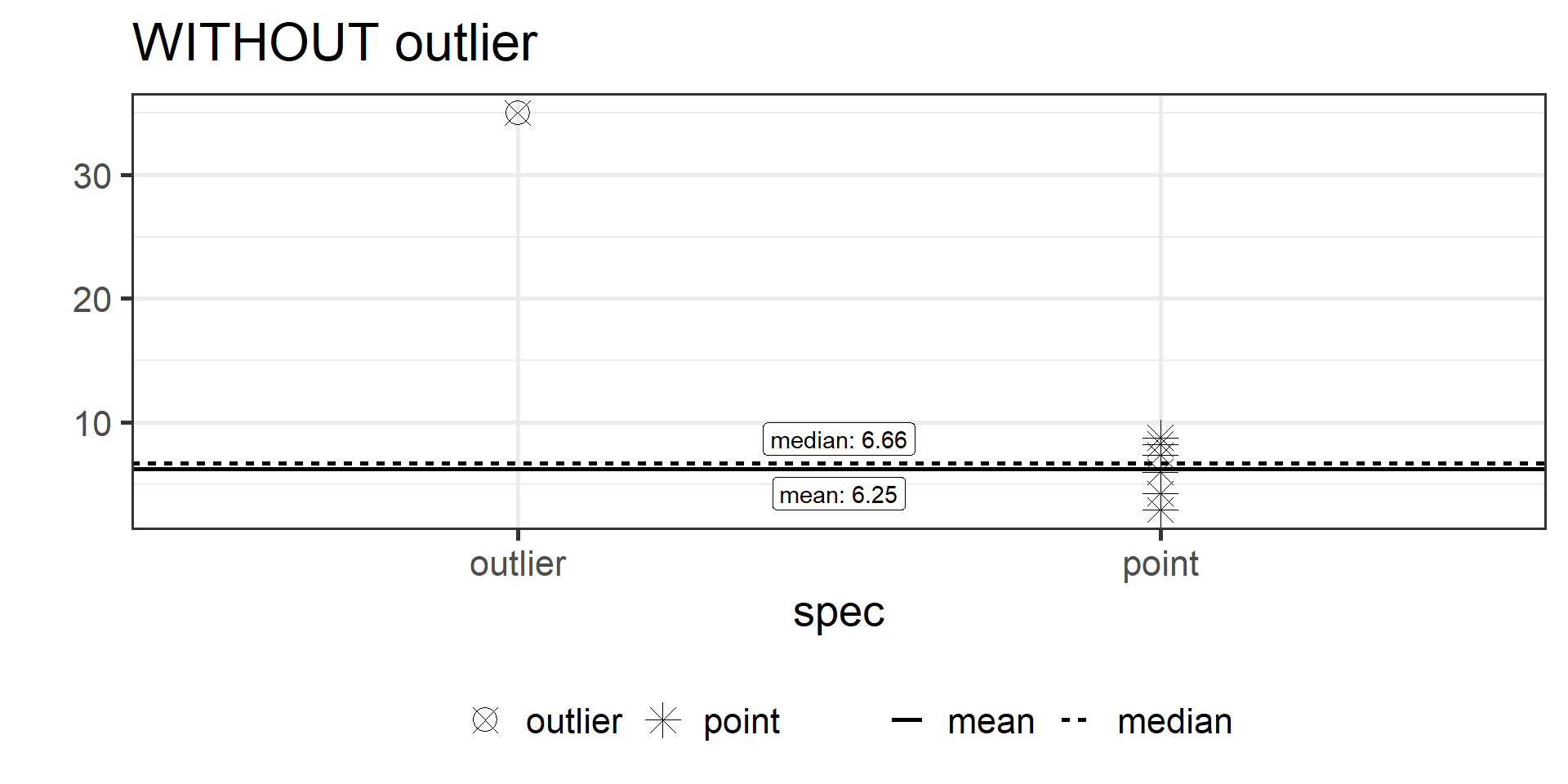Click the topmost asterisk point in point column
1568x784 pixels.
click(x=1160, y=439)
